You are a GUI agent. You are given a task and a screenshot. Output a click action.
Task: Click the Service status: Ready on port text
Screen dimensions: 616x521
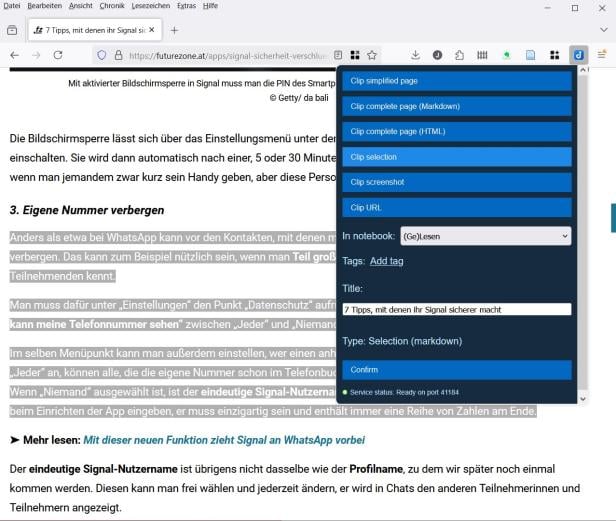pos(404,392)
